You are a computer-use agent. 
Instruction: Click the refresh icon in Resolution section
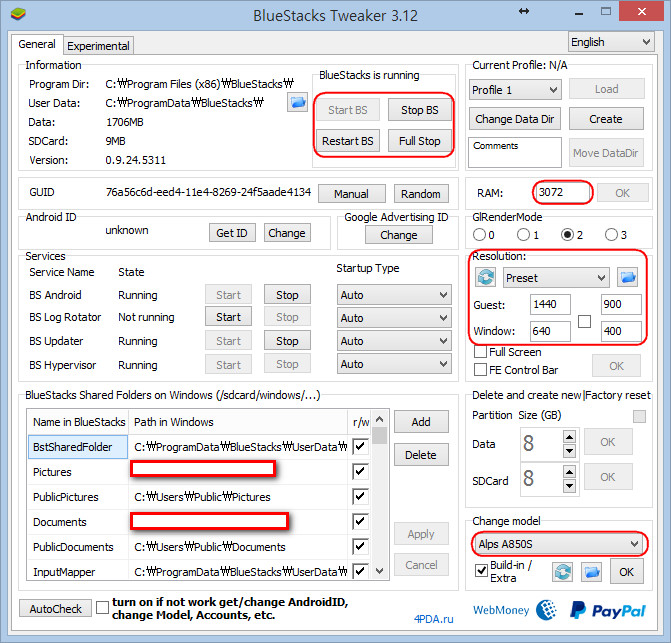point(485,277)
